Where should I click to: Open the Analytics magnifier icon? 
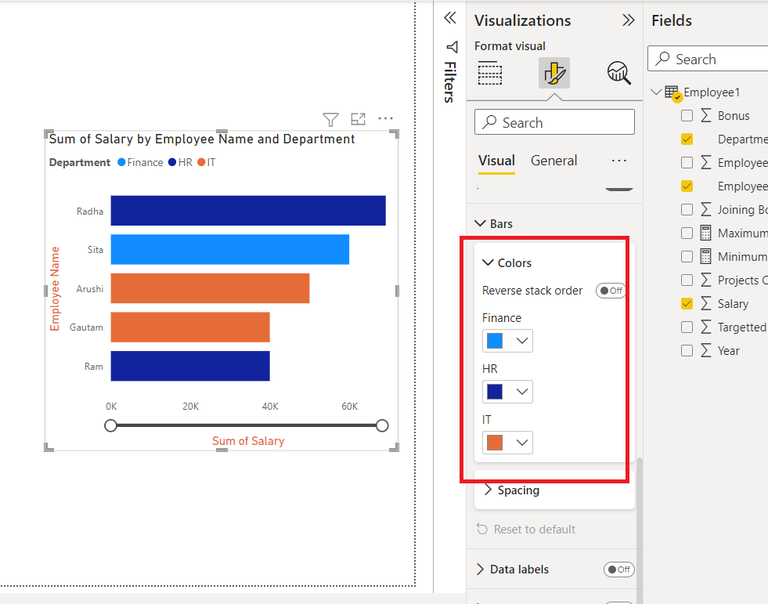tap(619, 73)
